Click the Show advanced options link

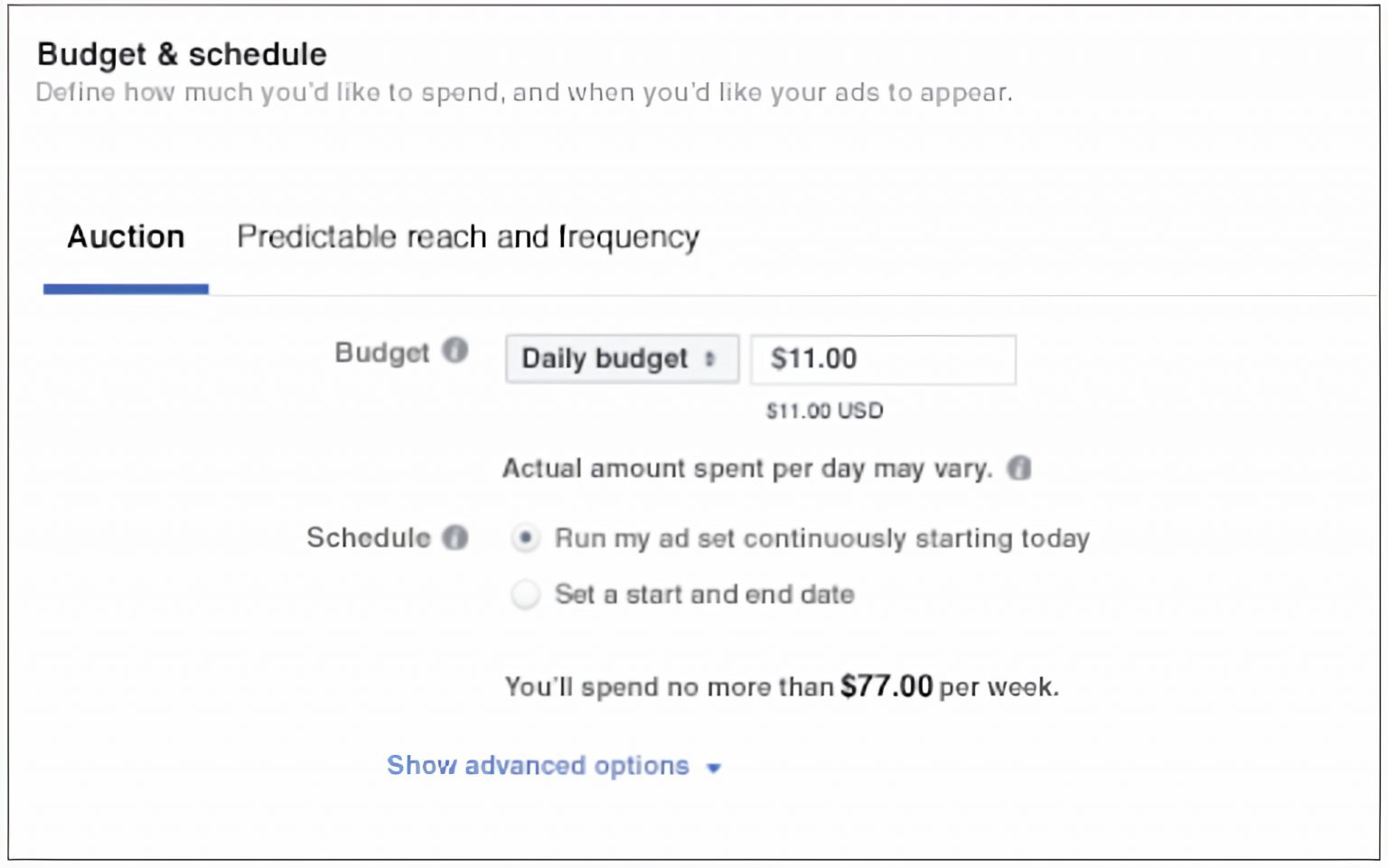pos(537,765)
